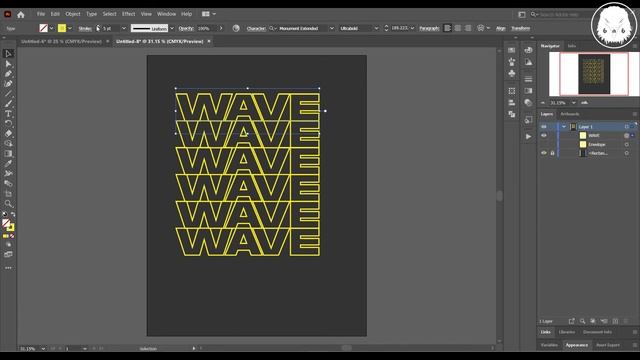This screenshot has height=360, width=640.
Task: Open the fill color dropdown arrow
Action: 51,28
